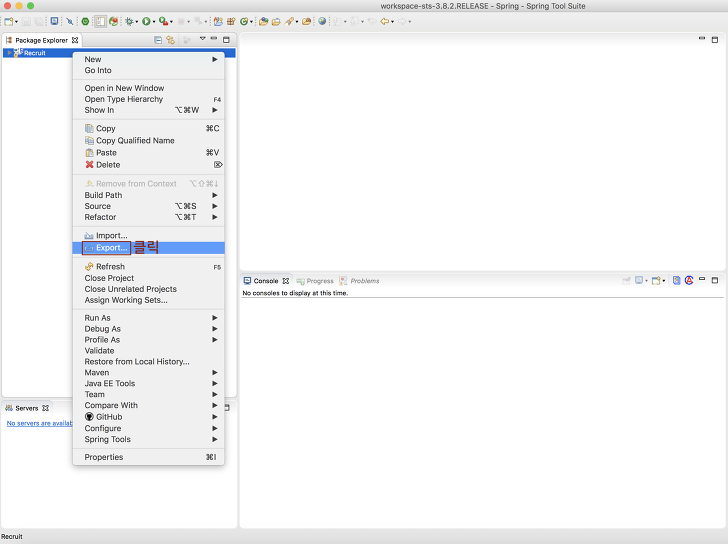
Task: Minimize the Package Explorer view
Action: click(214, 39)
